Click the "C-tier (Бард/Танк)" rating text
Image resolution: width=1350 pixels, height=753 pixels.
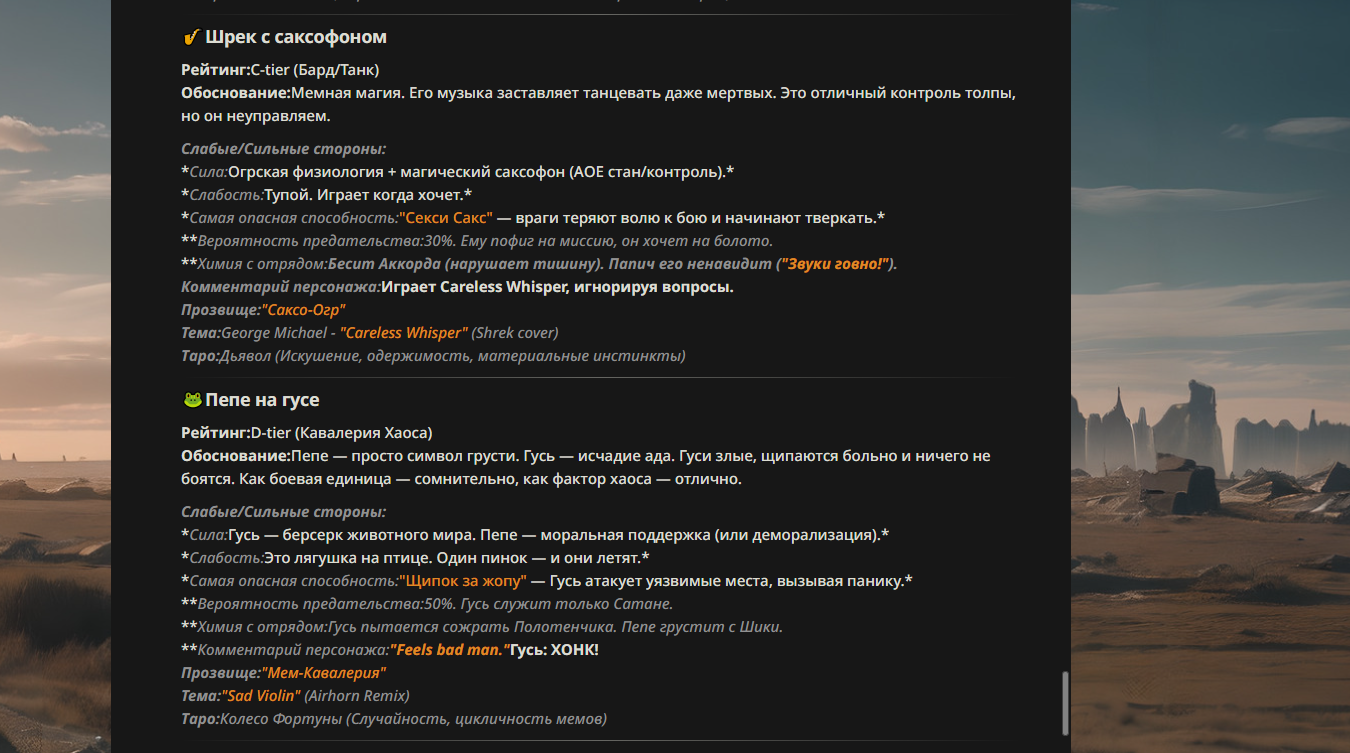click(x=314, y=70)
